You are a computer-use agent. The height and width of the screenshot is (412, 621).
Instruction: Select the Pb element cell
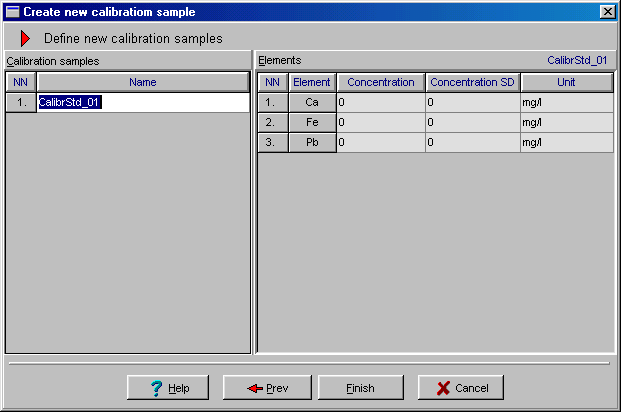pyautogui.click(x=312, y=142)
